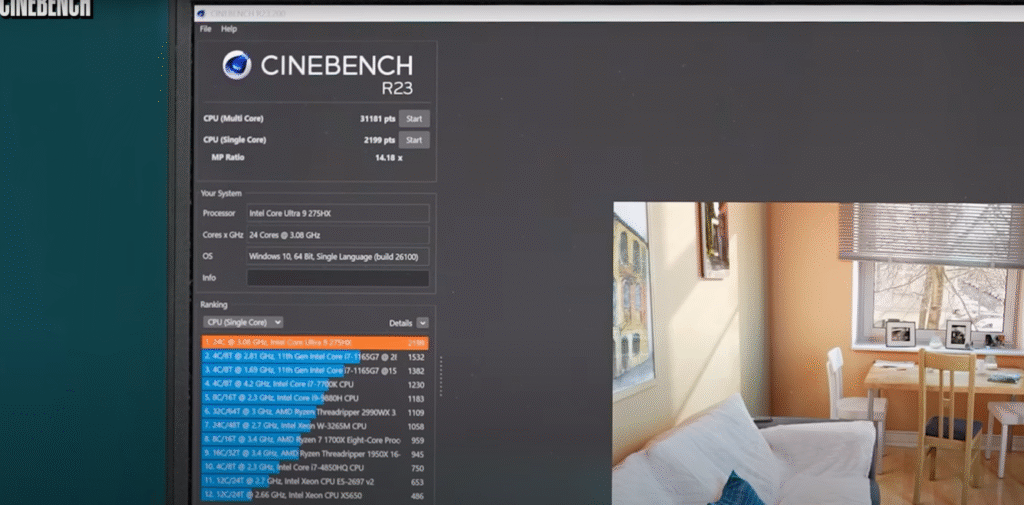The width and height of the screenshot is (1024, 505).
Task: Open the File menu
Action: click(206, 29)
